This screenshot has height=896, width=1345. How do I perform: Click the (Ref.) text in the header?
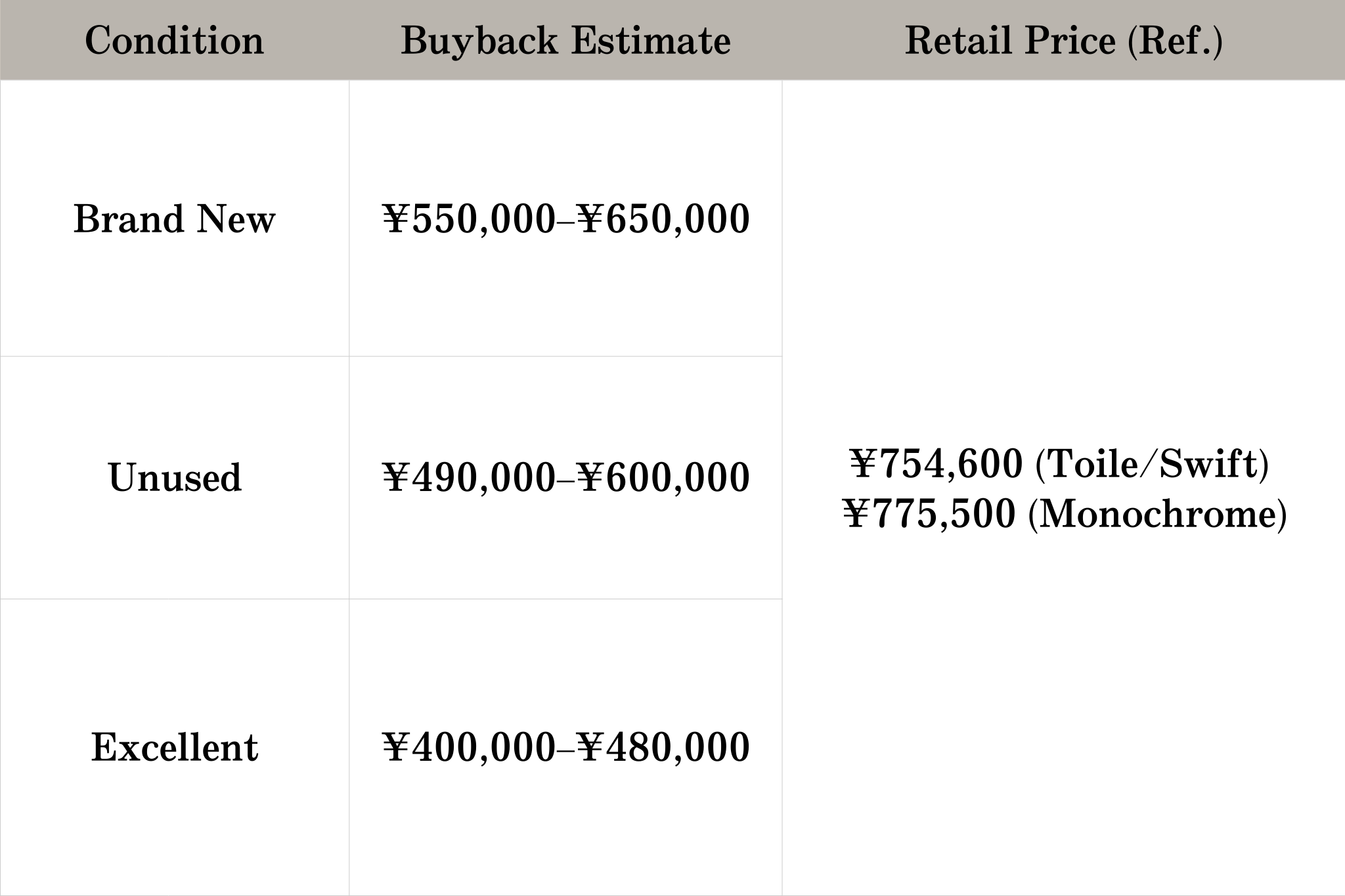click(1174, 41)
